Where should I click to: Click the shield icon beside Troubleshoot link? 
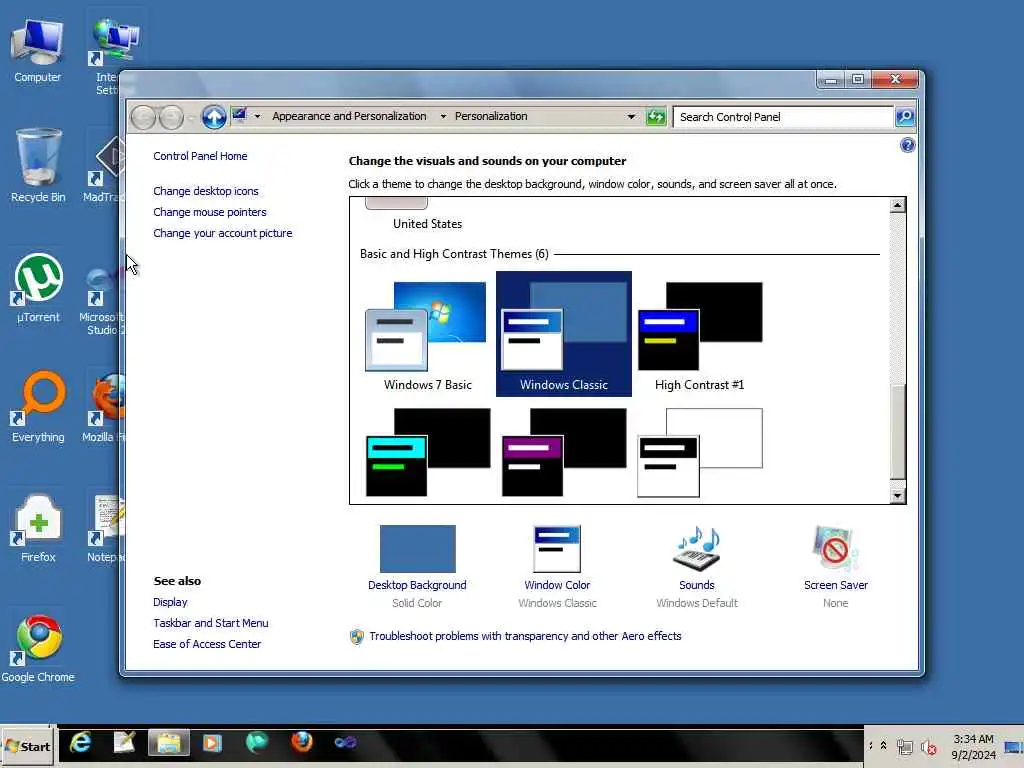[x=357, y=637]
